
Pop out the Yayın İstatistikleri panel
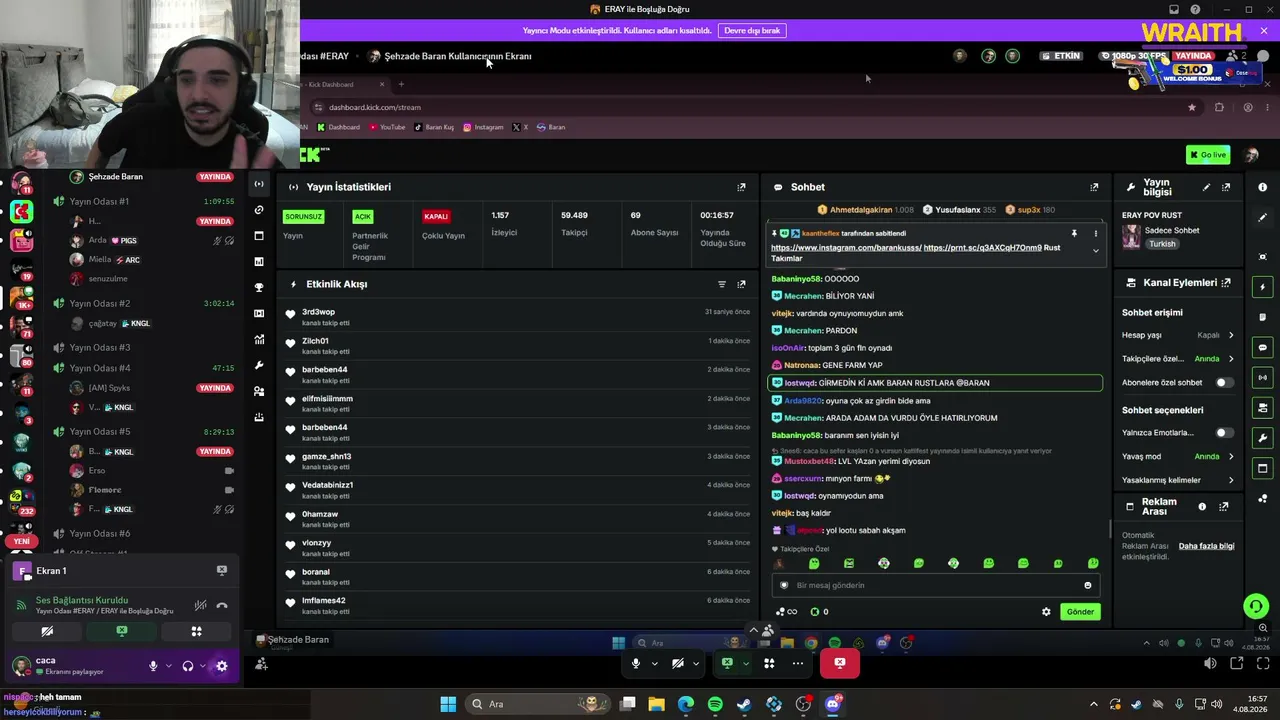pyautogui.click(x=741, y=187)
